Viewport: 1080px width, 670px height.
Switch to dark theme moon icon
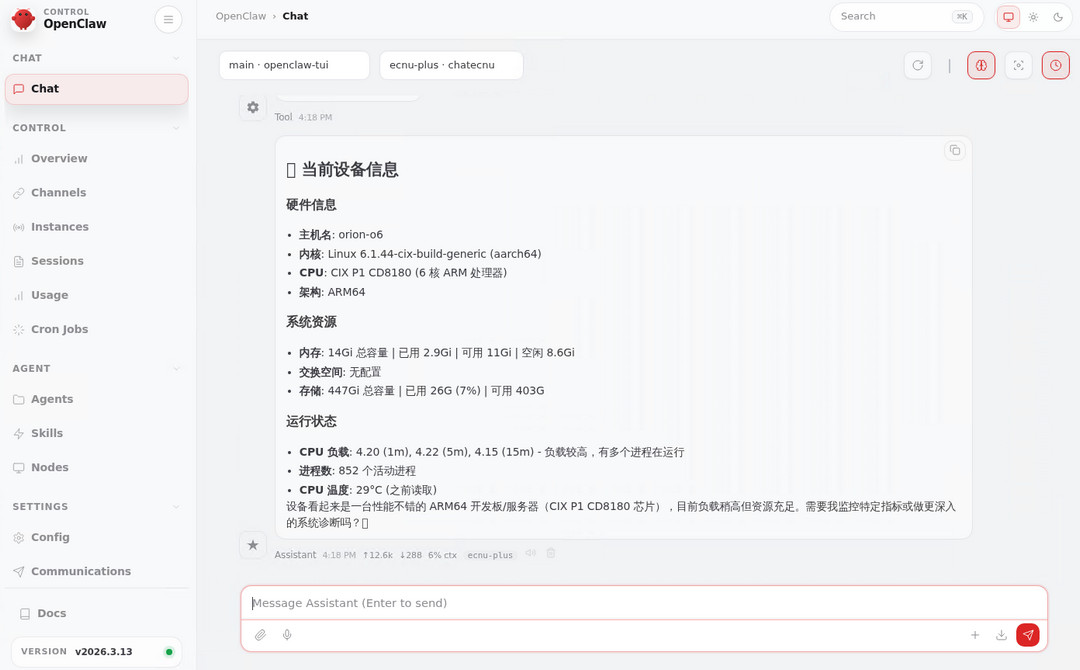coord(1058,17)
